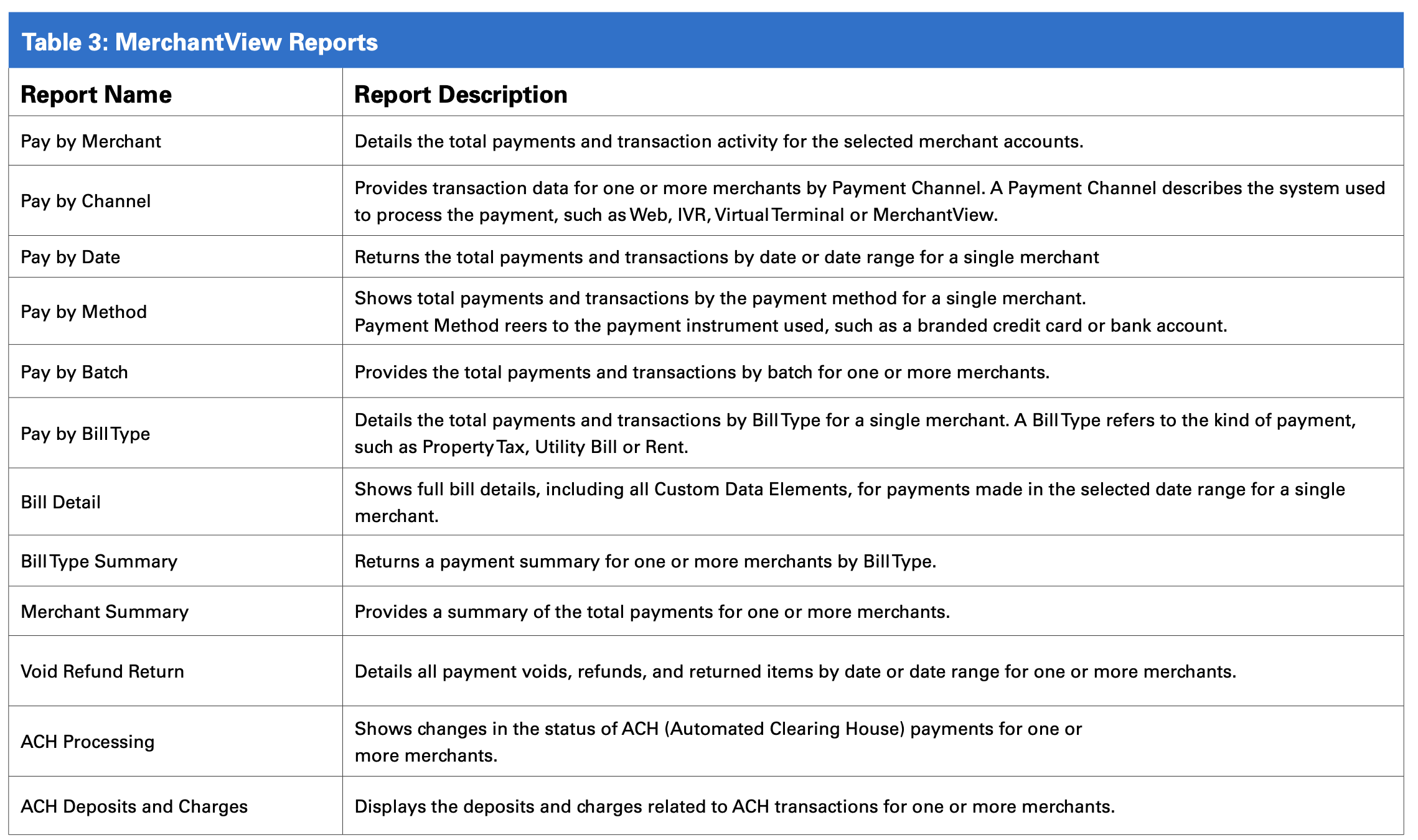The height and width of the screenshot is (840, 1418).
Task: Select the Report Description column header
Action: click(461, 95)
